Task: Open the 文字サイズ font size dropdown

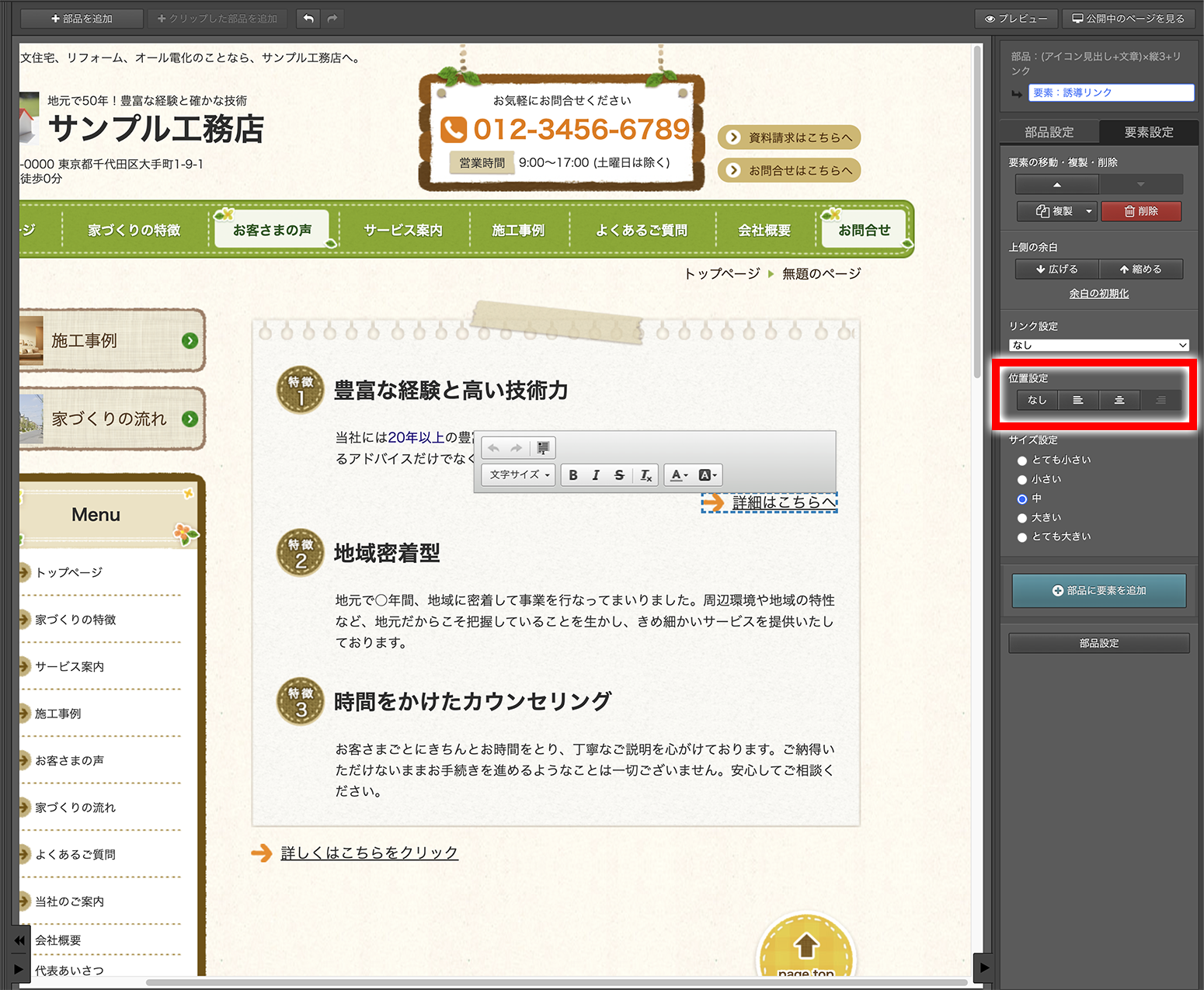Action: coord(519,475)
